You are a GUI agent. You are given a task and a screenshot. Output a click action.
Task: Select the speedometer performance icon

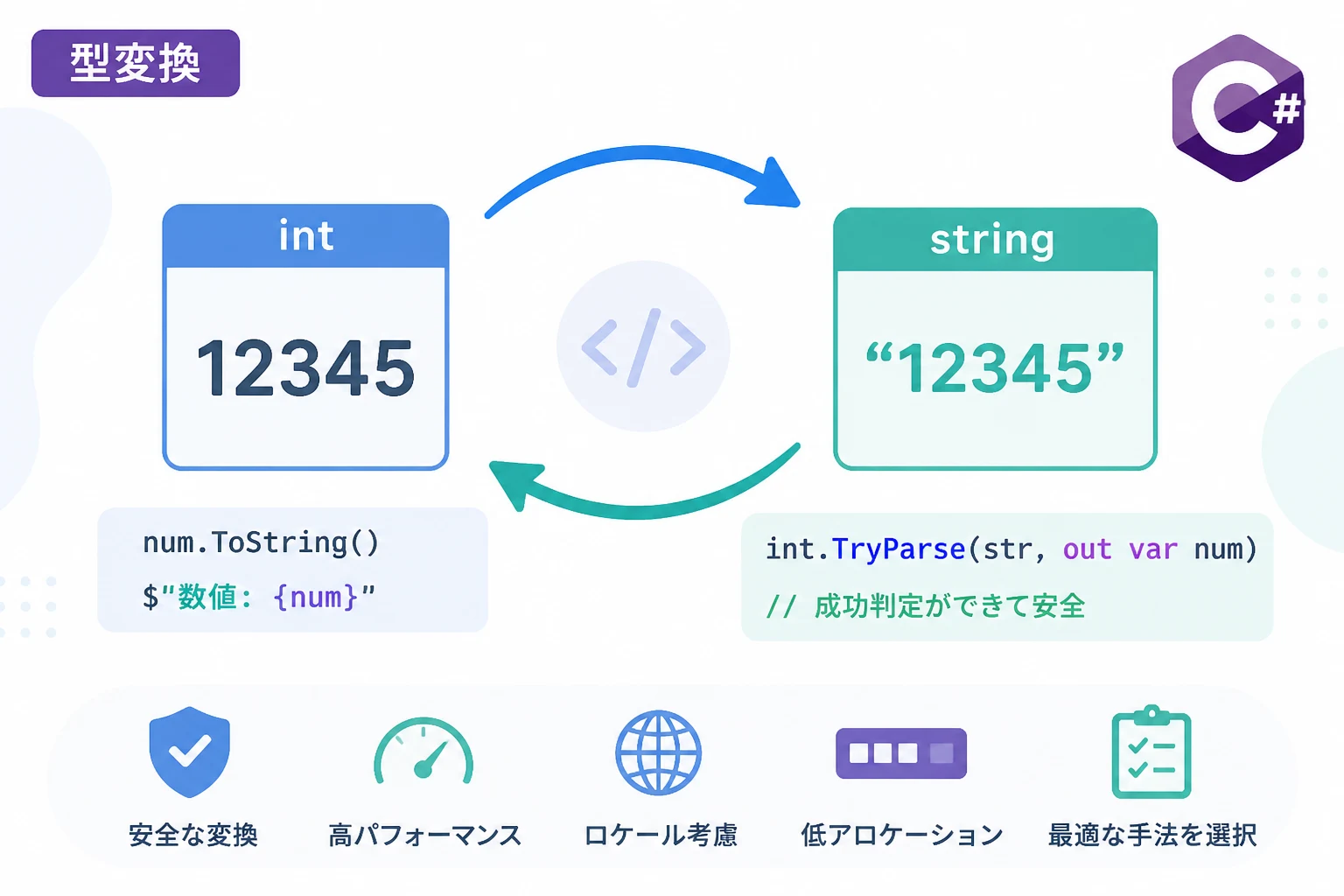[x=423, y=751]
